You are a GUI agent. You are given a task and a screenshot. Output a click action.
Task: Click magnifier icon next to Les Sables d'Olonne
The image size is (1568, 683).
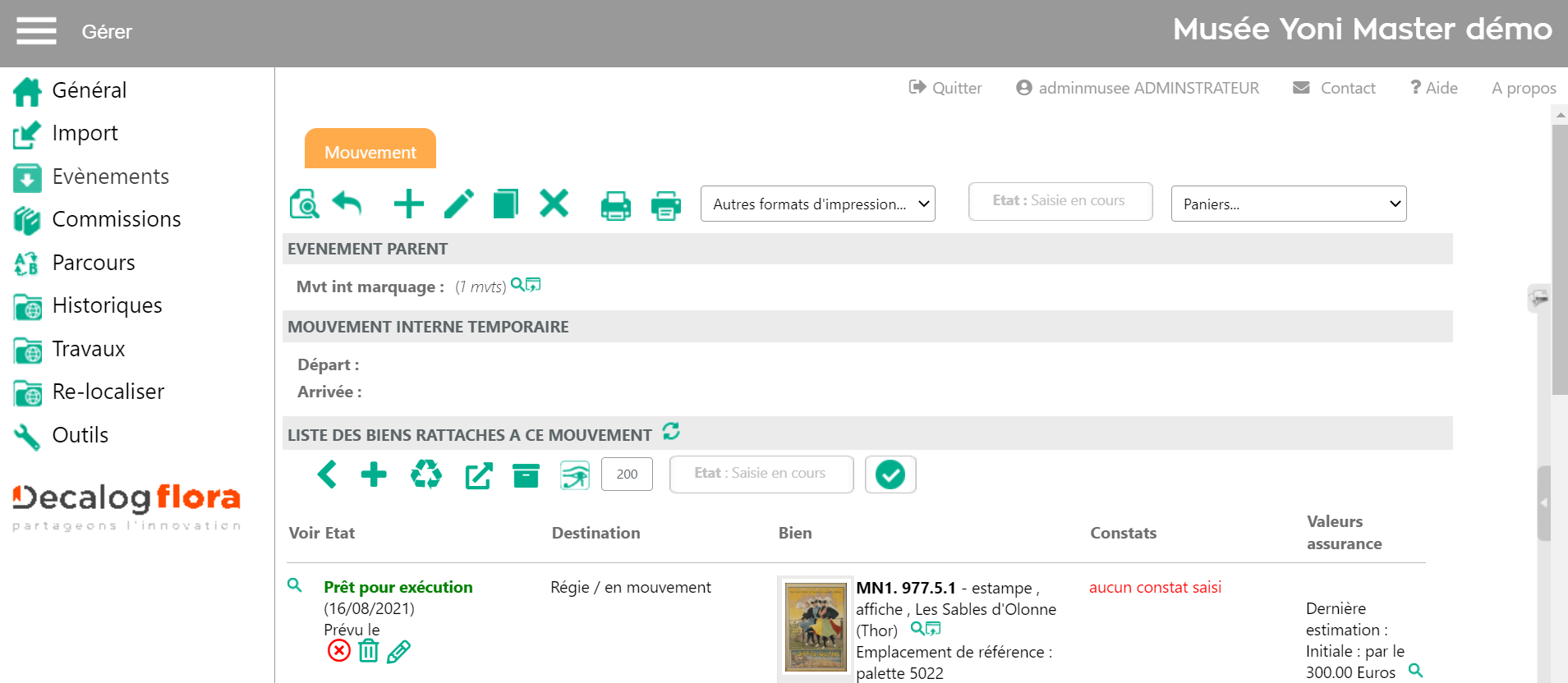917,628
